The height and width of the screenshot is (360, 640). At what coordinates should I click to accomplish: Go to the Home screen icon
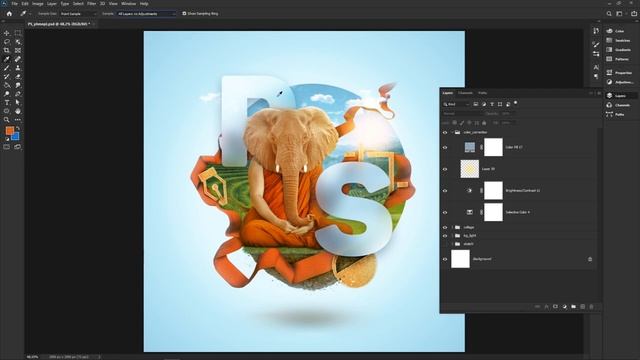9,13
